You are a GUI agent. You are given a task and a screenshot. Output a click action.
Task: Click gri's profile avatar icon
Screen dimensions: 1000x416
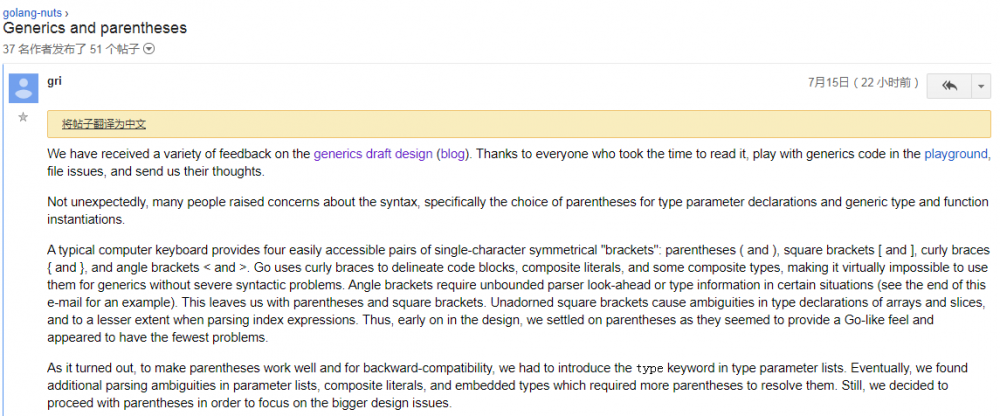coord(24,88)
